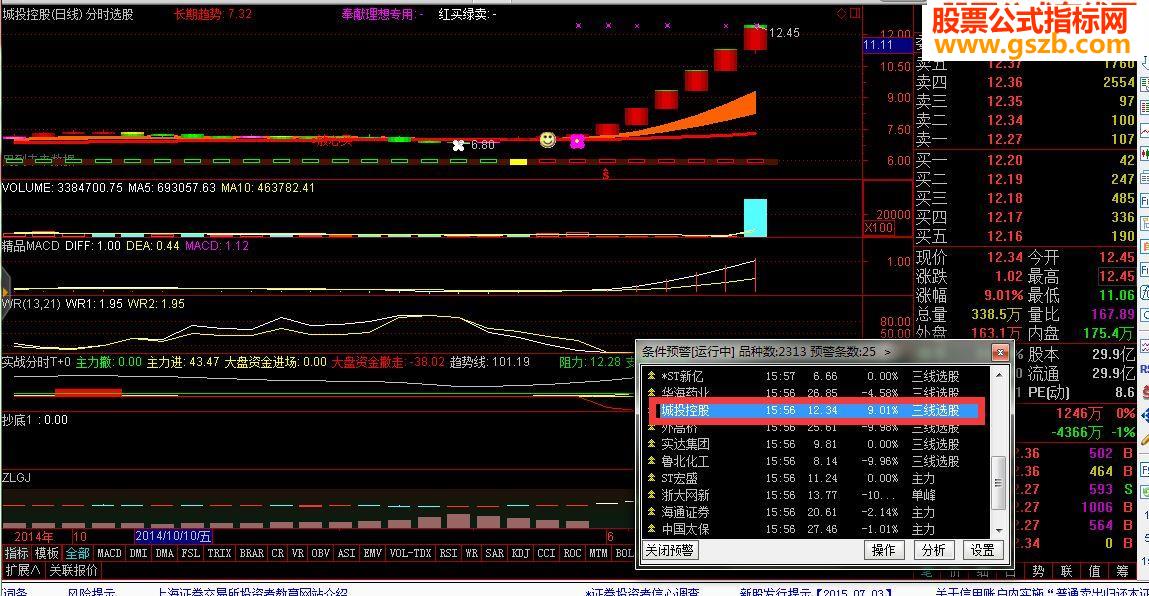Click the 卖一 price 12.27
The width and height of the screenshot is (1149, 596).
(x=1004, y=139)
